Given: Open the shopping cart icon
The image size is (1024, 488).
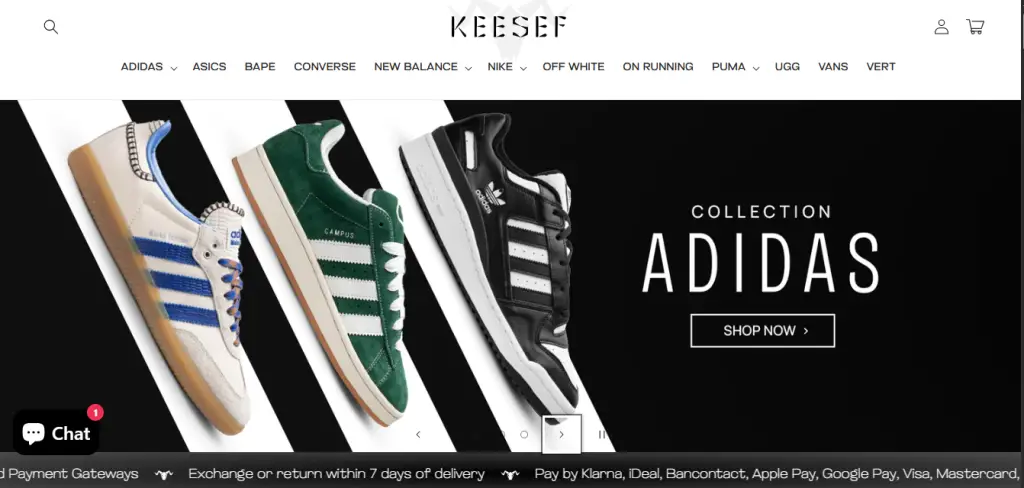Looking at the screenshot, I should tap(975, 27).
